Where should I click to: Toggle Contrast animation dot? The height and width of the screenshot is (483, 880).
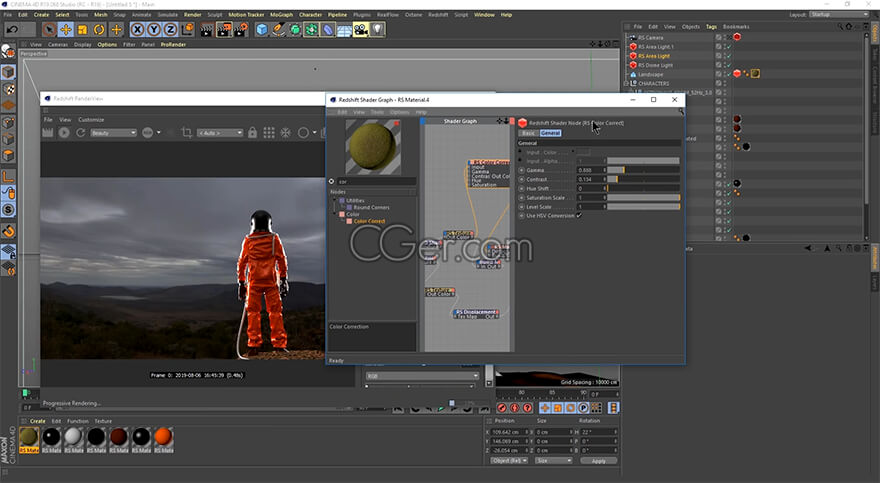click(521, 180)
